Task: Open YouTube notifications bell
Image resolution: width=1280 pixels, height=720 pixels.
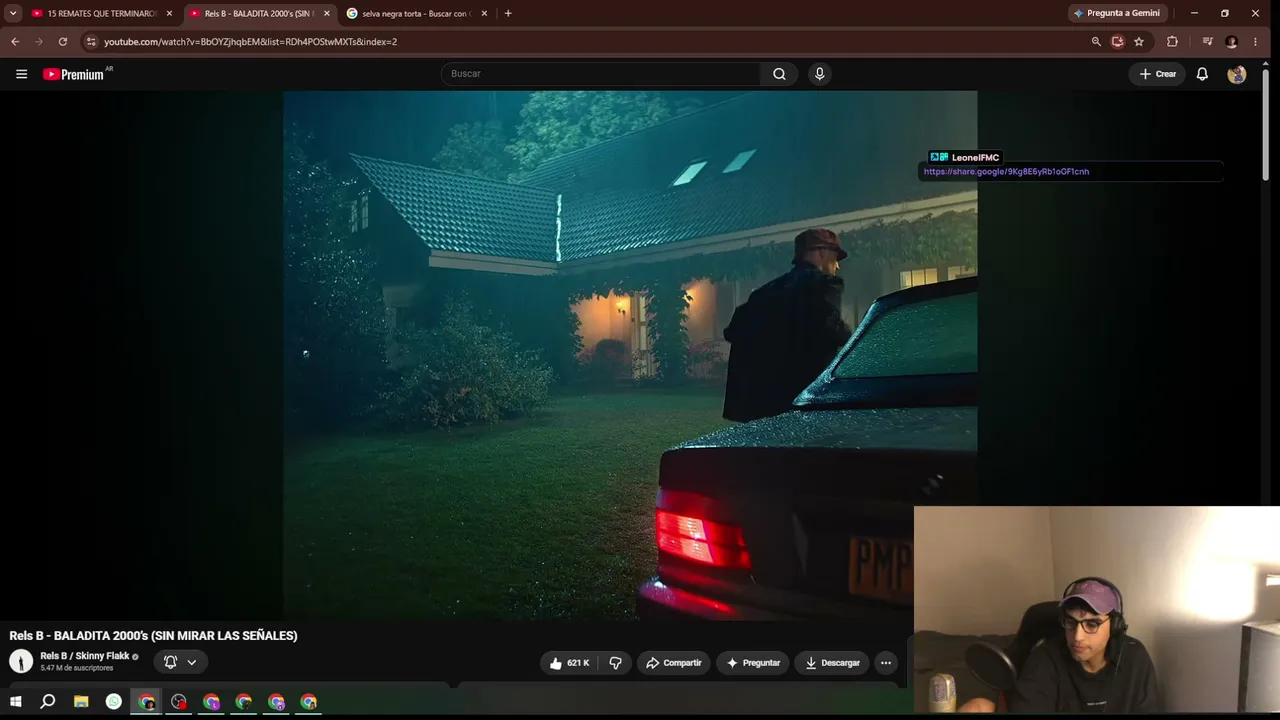Action: 1202,74
